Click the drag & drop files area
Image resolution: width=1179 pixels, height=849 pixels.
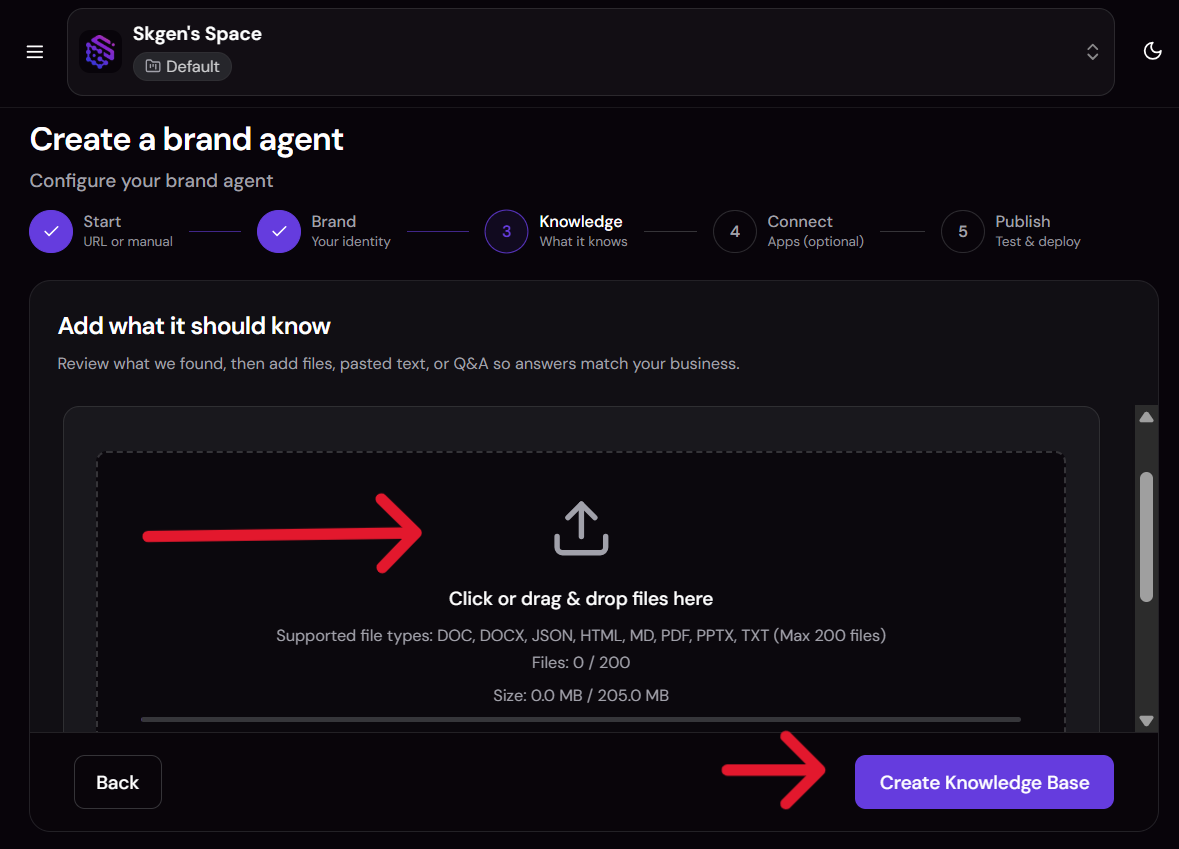click(x=581, y=592)
